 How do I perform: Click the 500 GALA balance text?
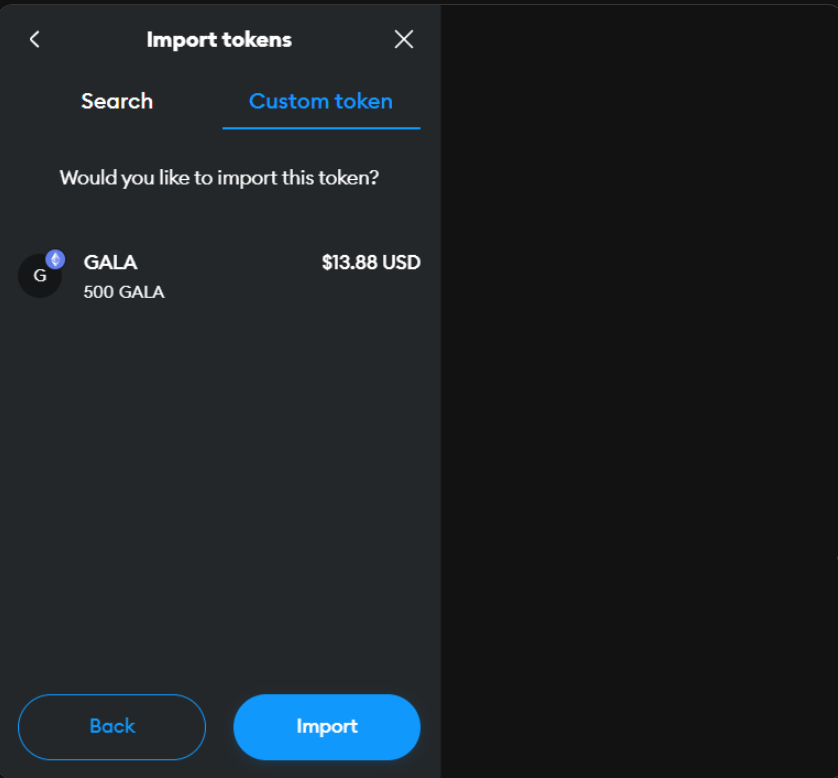[x=124, y=292]
